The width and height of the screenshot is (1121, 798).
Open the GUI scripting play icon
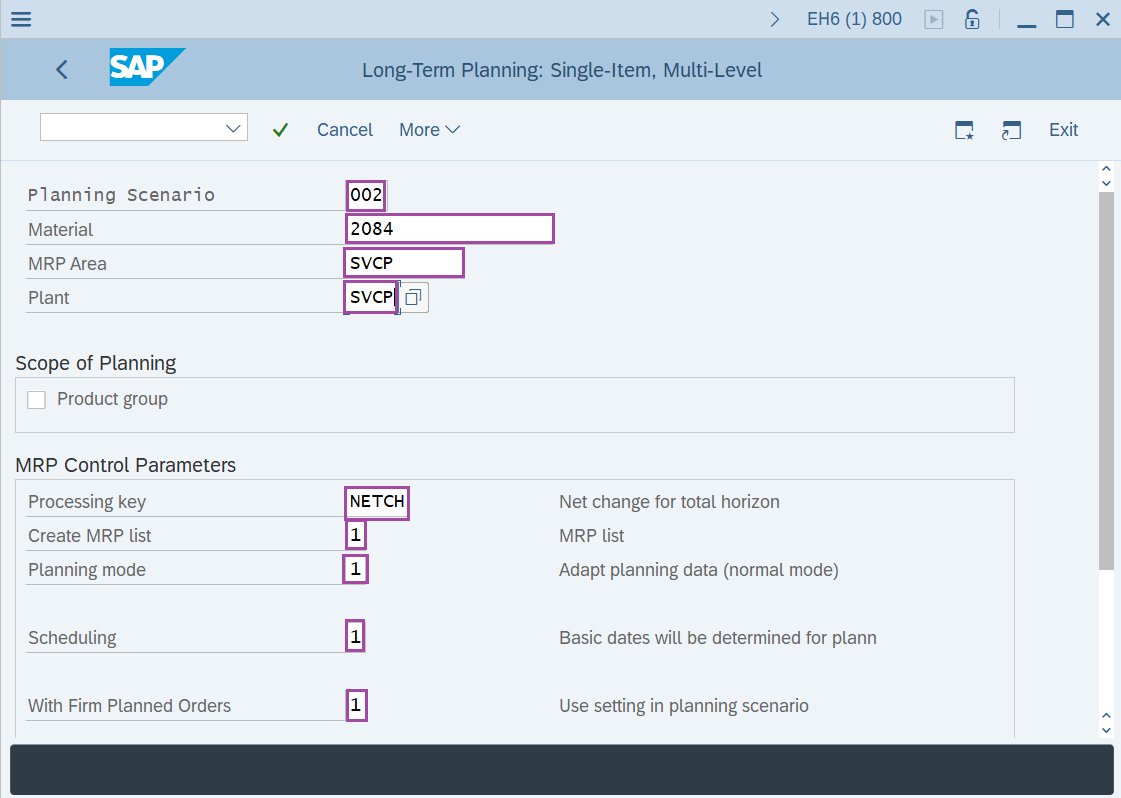[932, 18]
